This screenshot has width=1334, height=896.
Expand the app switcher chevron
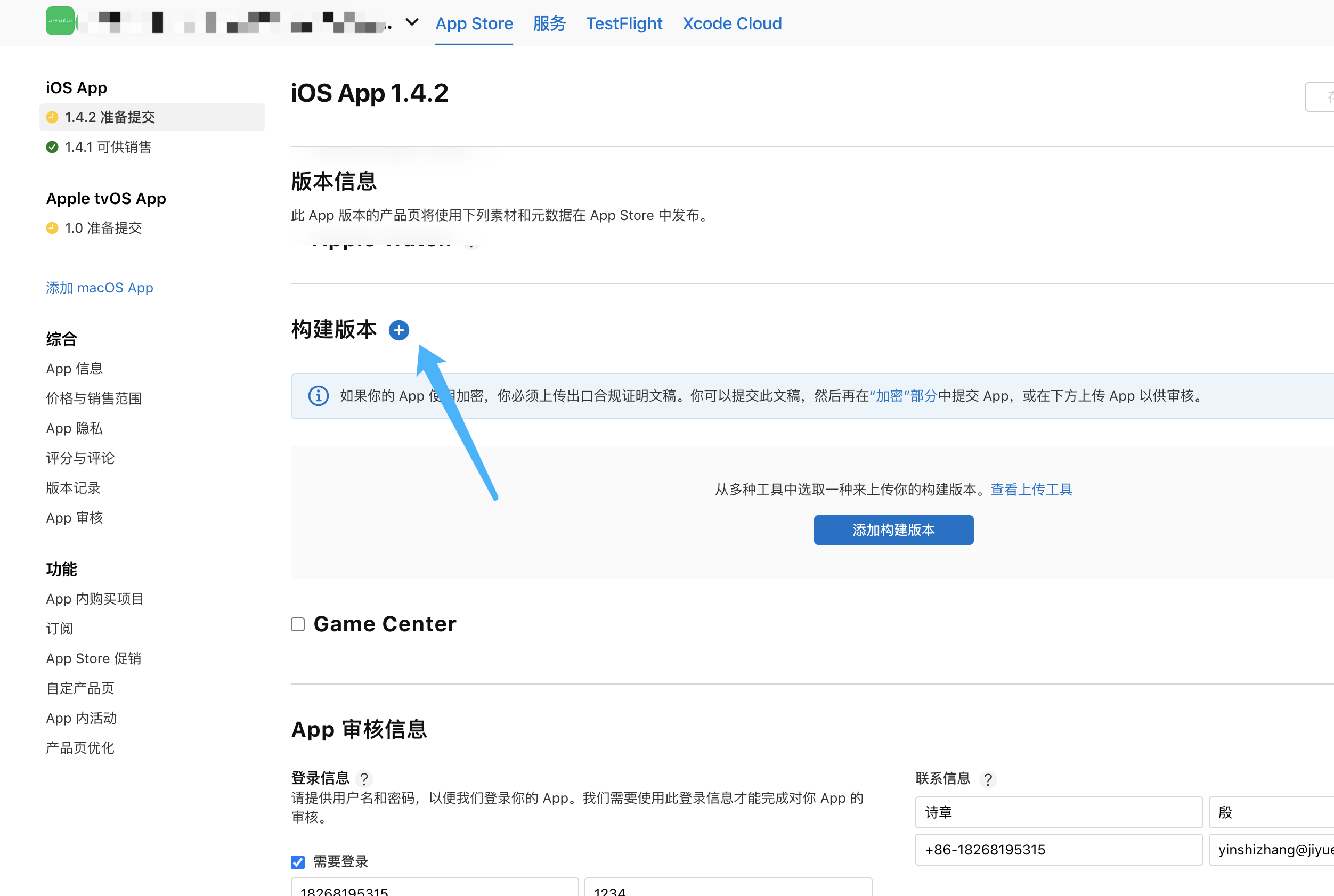pos(412,22)
